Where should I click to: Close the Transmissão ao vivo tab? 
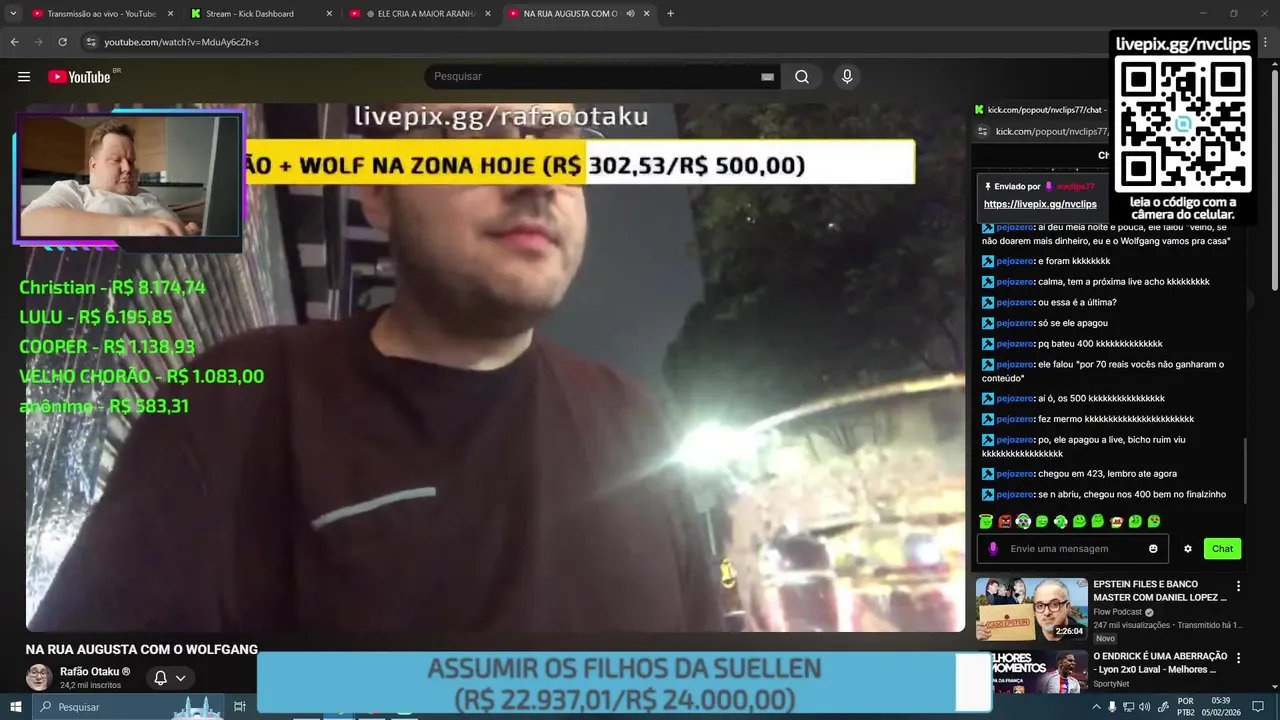coord(170,14)
